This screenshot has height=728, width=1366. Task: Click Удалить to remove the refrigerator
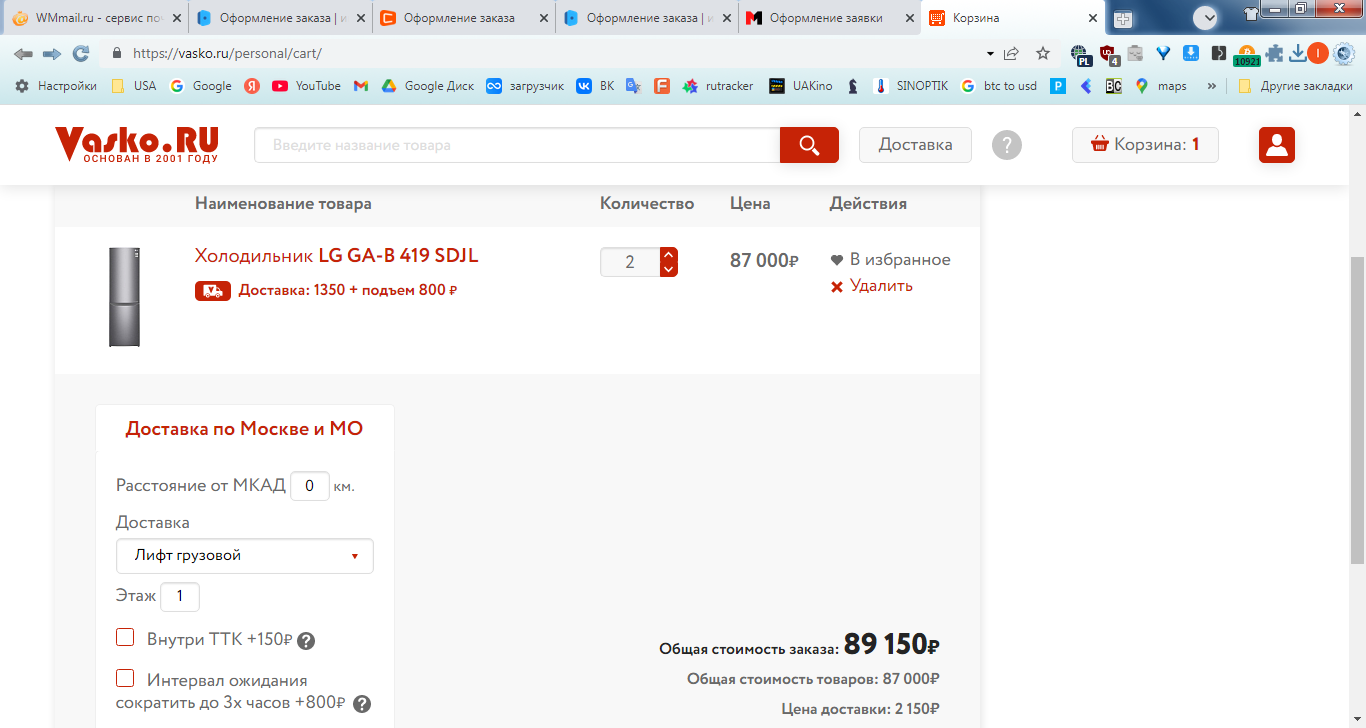point(871,286)
